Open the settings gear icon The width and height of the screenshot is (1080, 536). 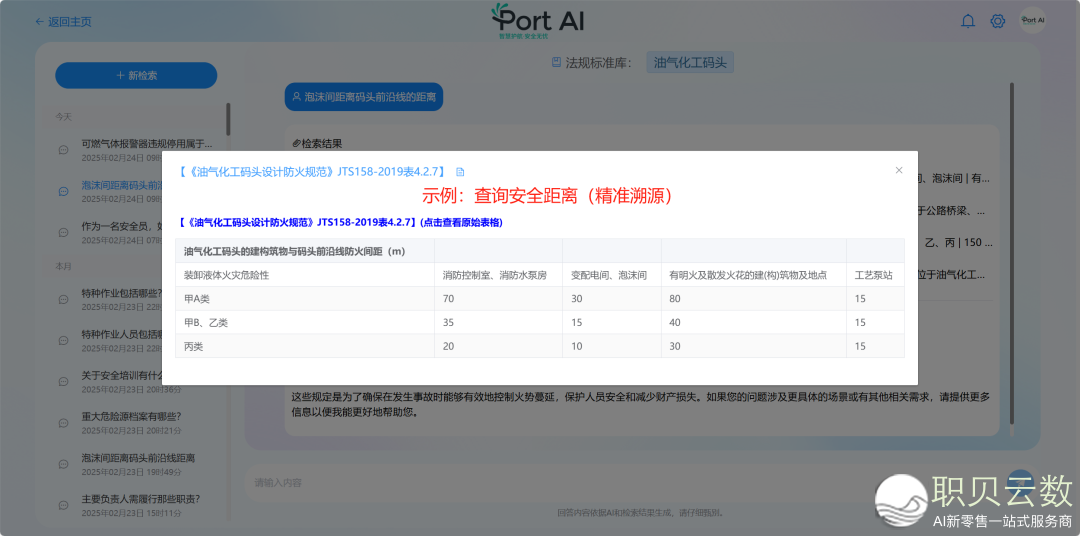point(997,21)
